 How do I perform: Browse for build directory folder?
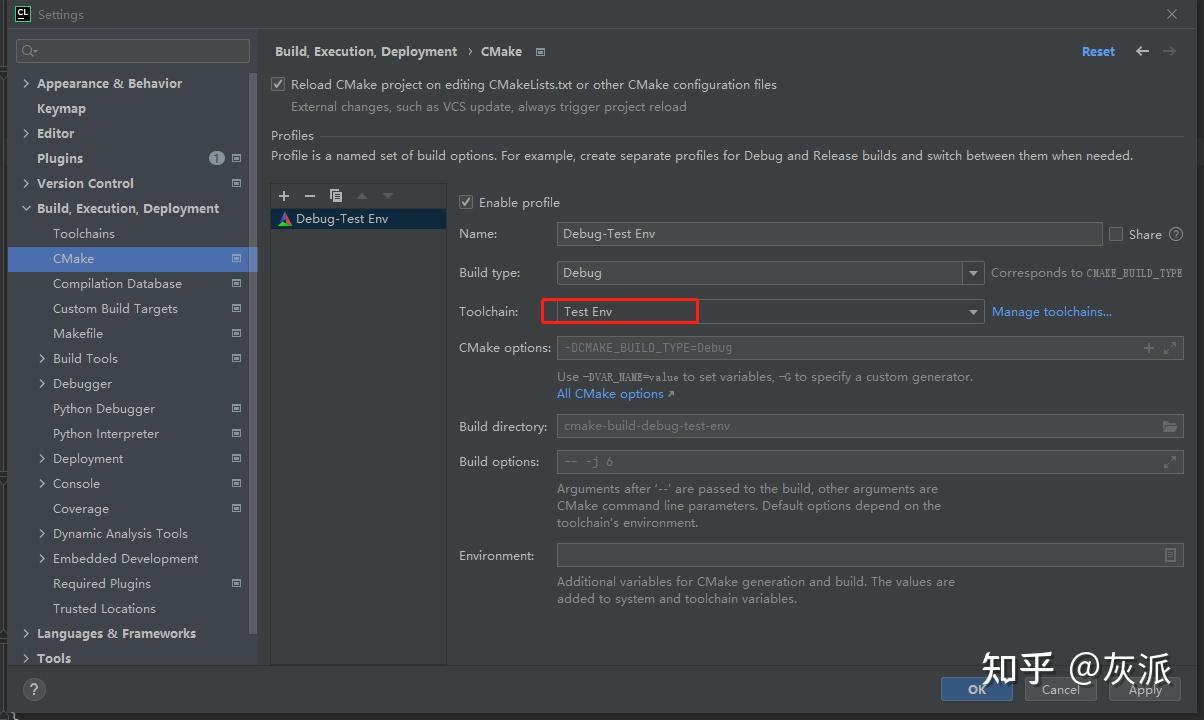[1170, 426]
